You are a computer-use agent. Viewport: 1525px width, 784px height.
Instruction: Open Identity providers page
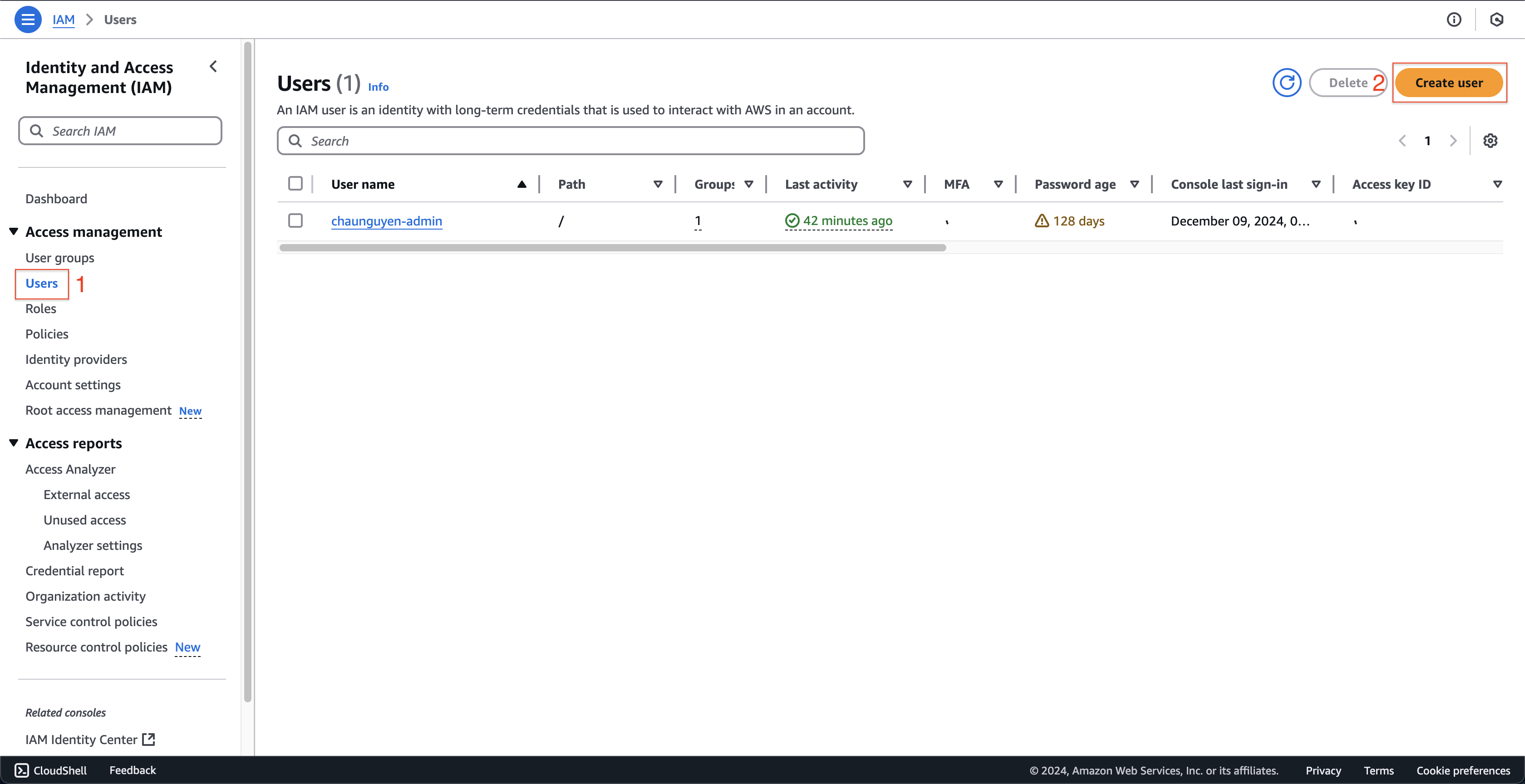point(76,360)
